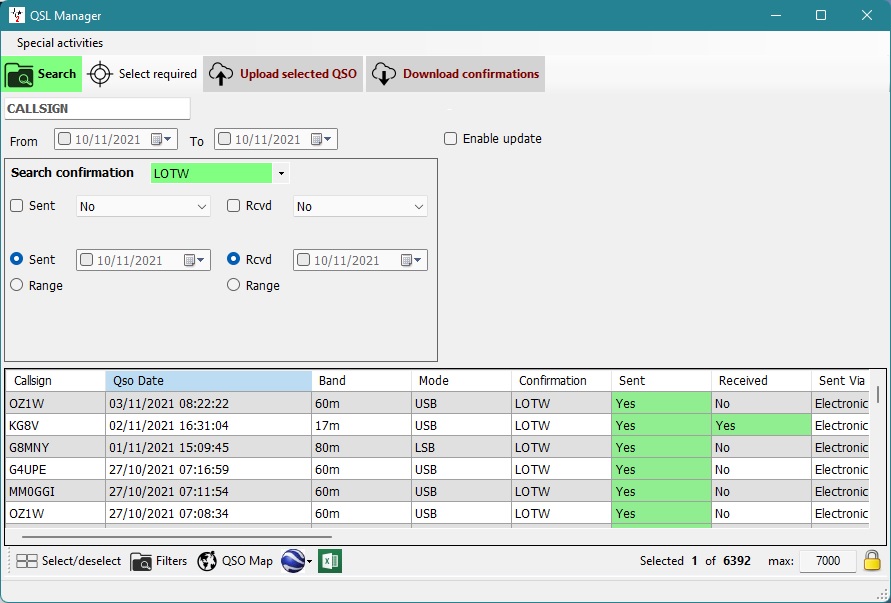891x603 pixels.
Task: Click the Received No cell in MM0GGI row
Action: point(761,492)
